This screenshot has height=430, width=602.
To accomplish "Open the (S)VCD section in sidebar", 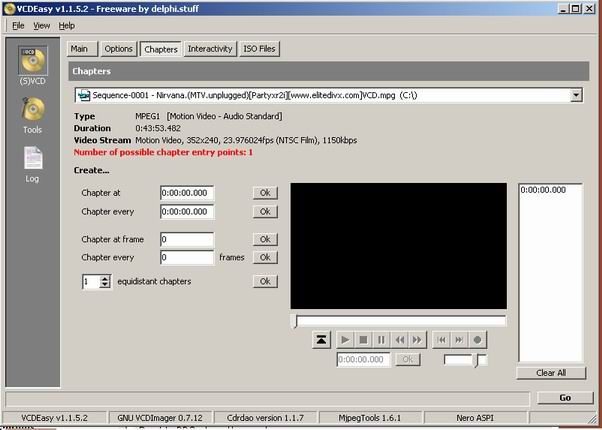I will tap(33, 65).
